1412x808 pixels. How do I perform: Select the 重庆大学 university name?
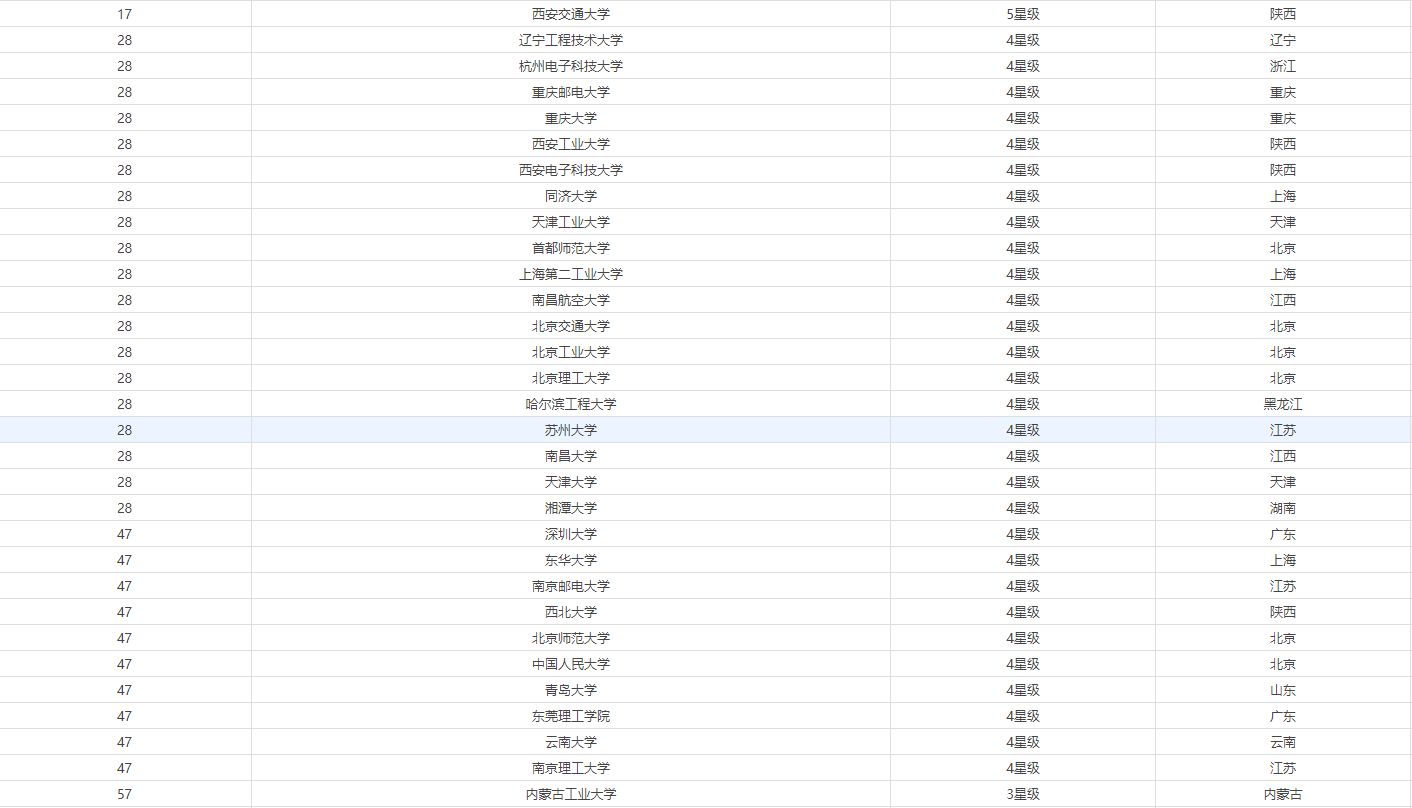point(570,118)
